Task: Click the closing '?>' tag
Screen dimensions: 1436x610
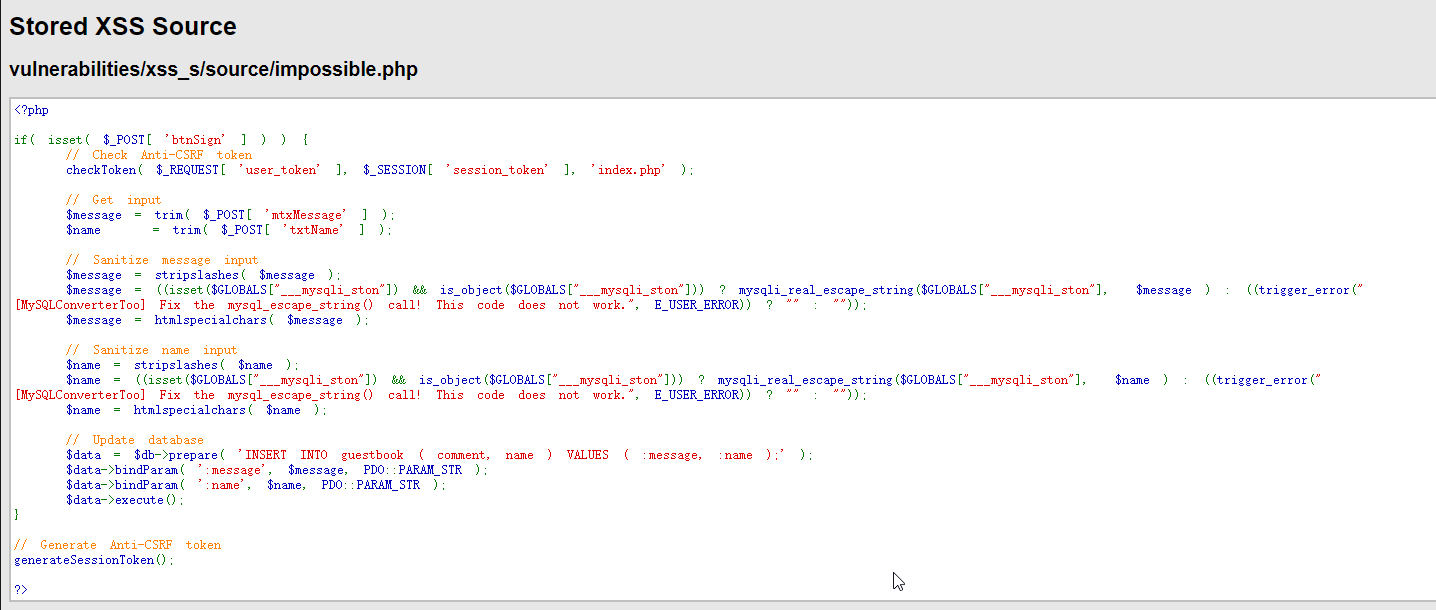Action: click(21, 589)
